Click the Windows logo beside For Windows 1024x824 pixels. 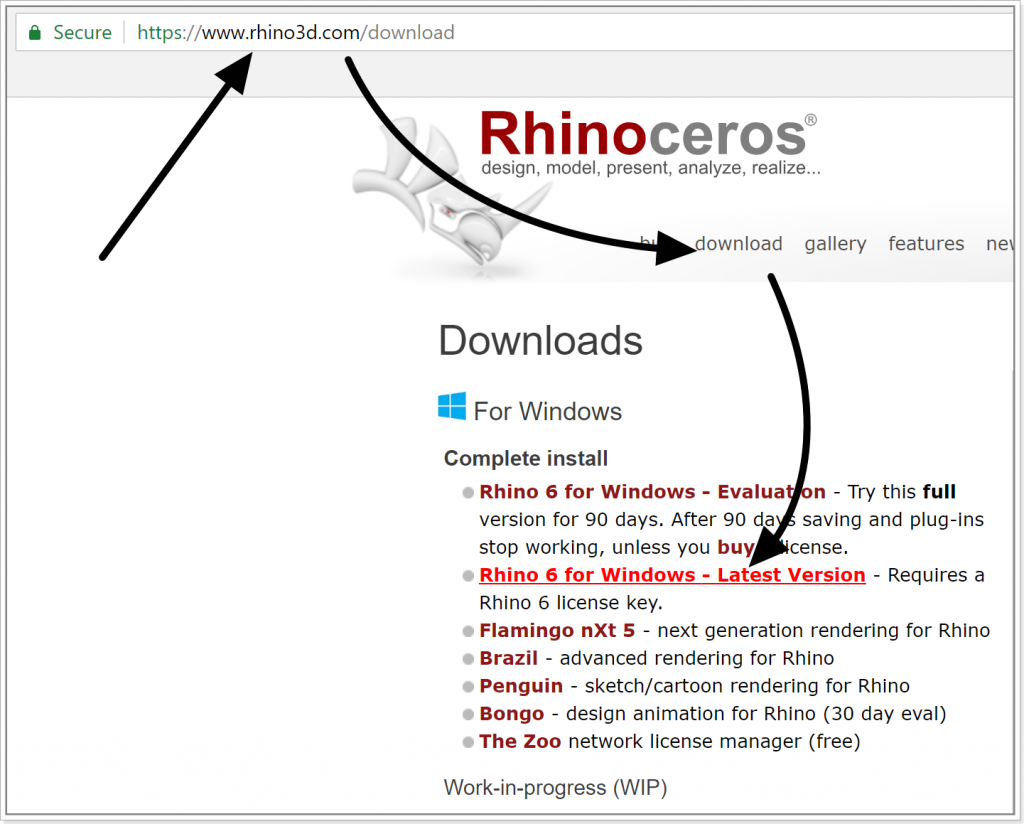(x=452, y=406)
